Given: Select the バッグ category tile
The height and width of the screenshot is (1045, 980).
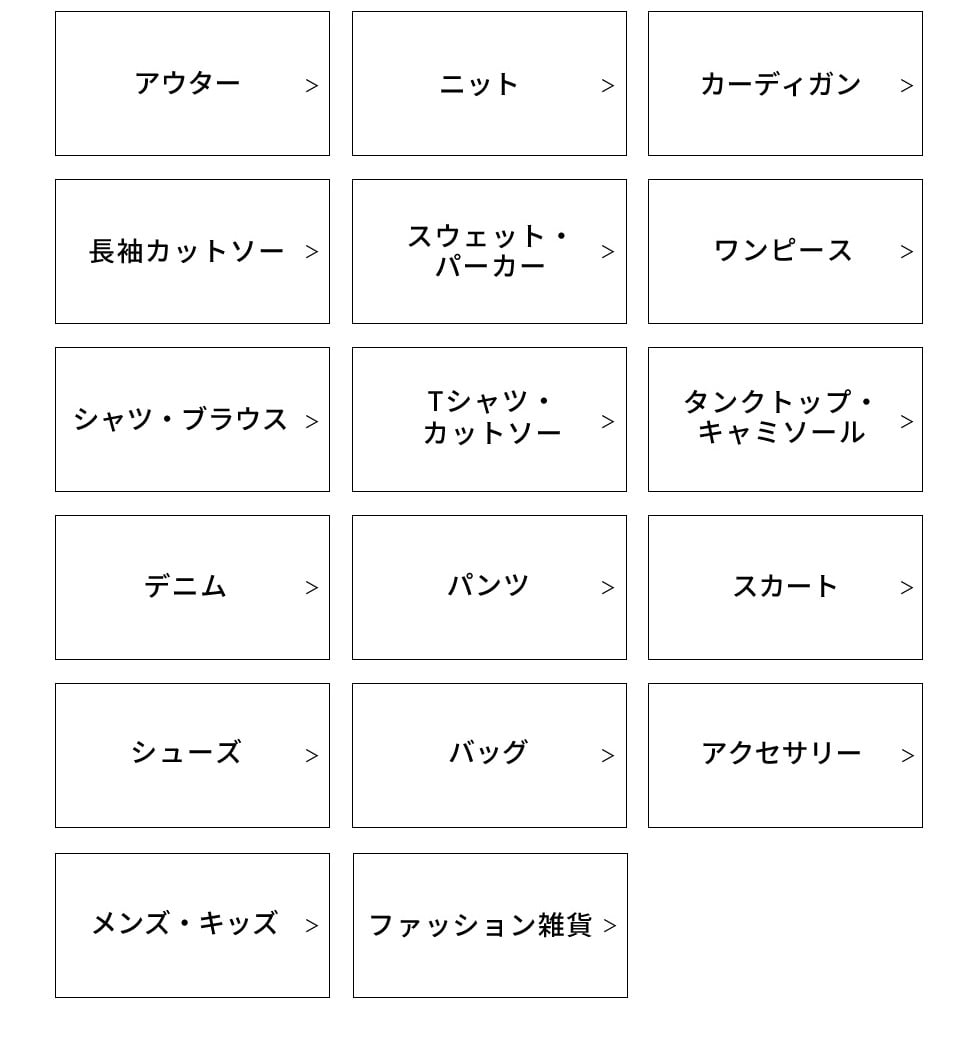Looking at the screenshot, I should [487, 754].
